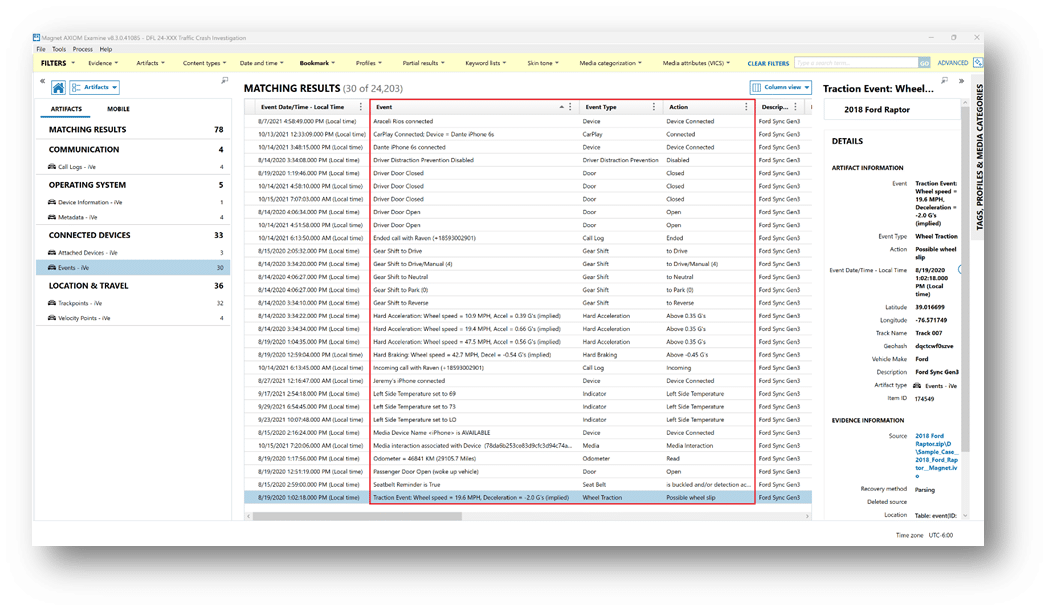1049x611 pixels.
Task: Collapse the left navigation pane with double chevron
Action: click(42, 80)
